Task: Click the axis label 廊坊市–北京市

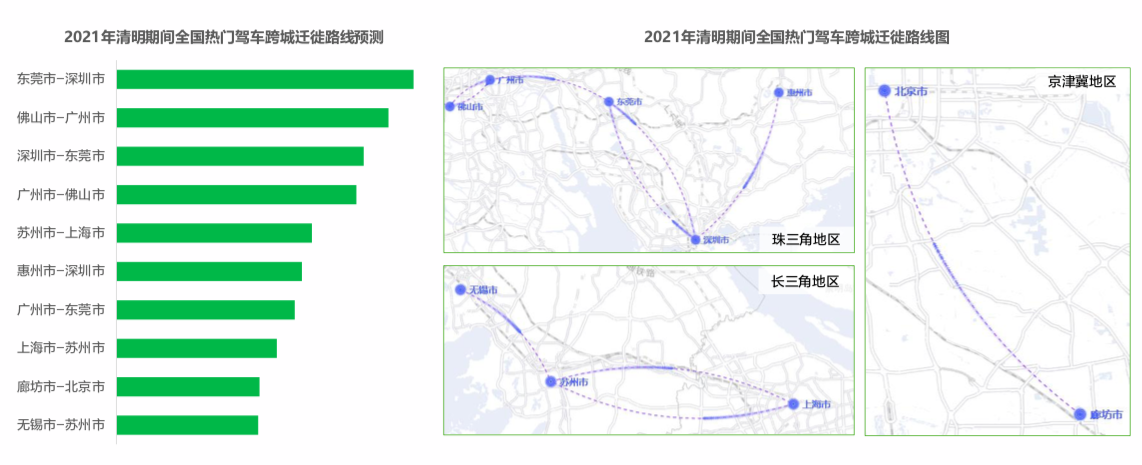Action: click(61, 386)
